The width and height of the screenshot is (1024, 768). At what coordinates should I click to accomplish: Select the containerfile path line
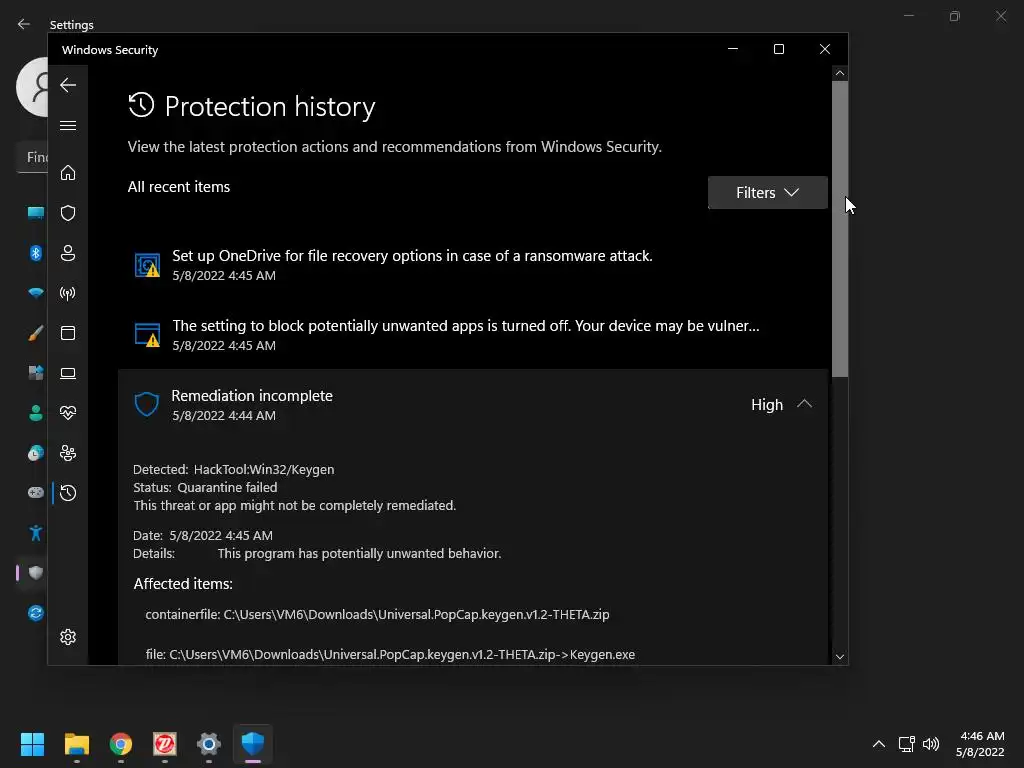click(x=377, y=615)
